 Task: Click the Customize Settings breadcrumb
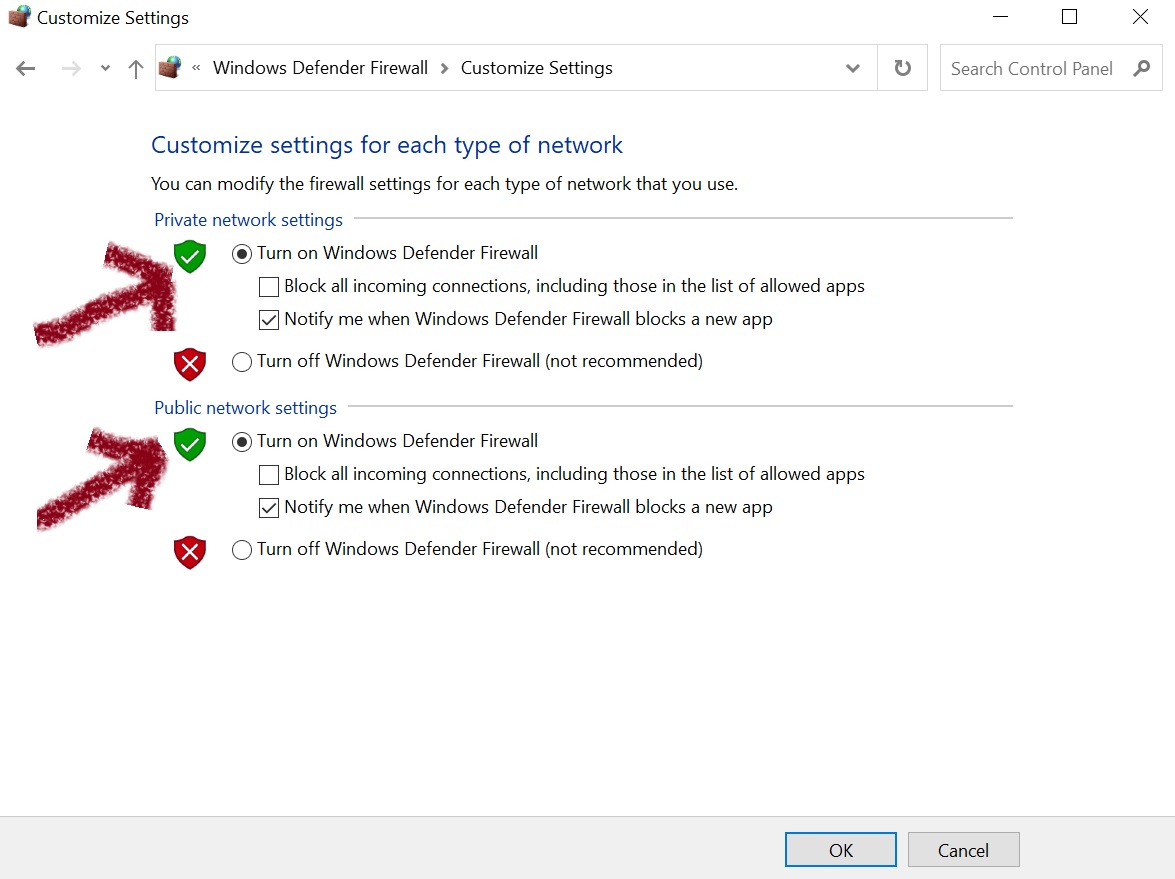537,67
